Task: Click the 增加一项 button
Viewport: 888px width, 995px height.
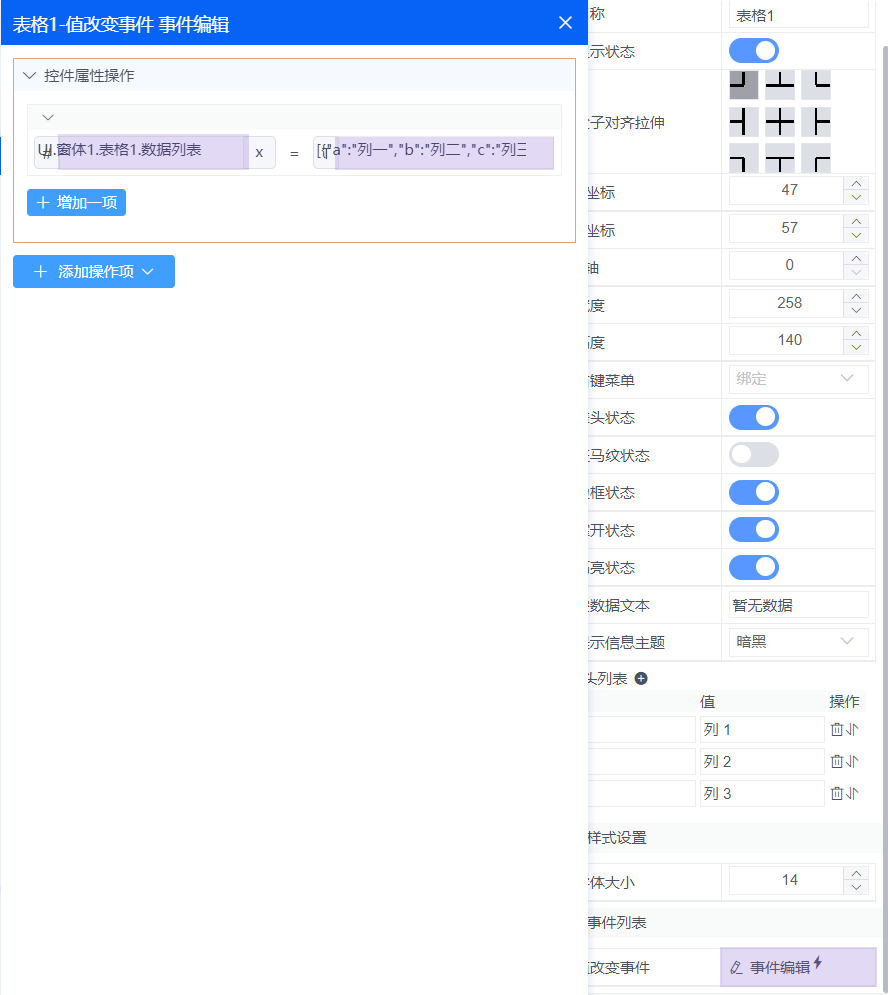Action: click(x=76, y=202)
